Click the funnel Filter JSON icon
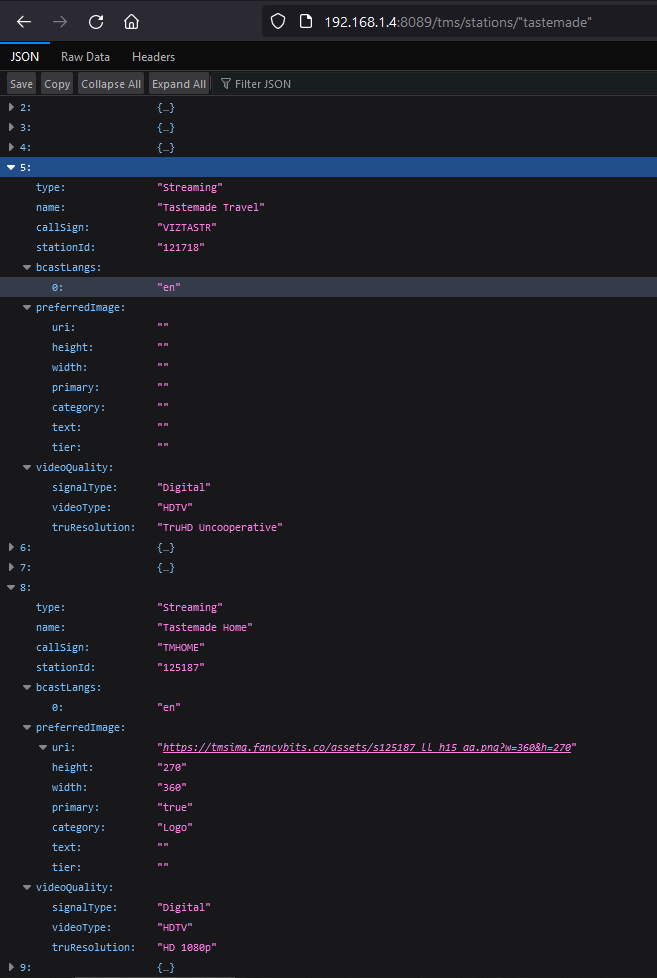 tap(226, 84)
